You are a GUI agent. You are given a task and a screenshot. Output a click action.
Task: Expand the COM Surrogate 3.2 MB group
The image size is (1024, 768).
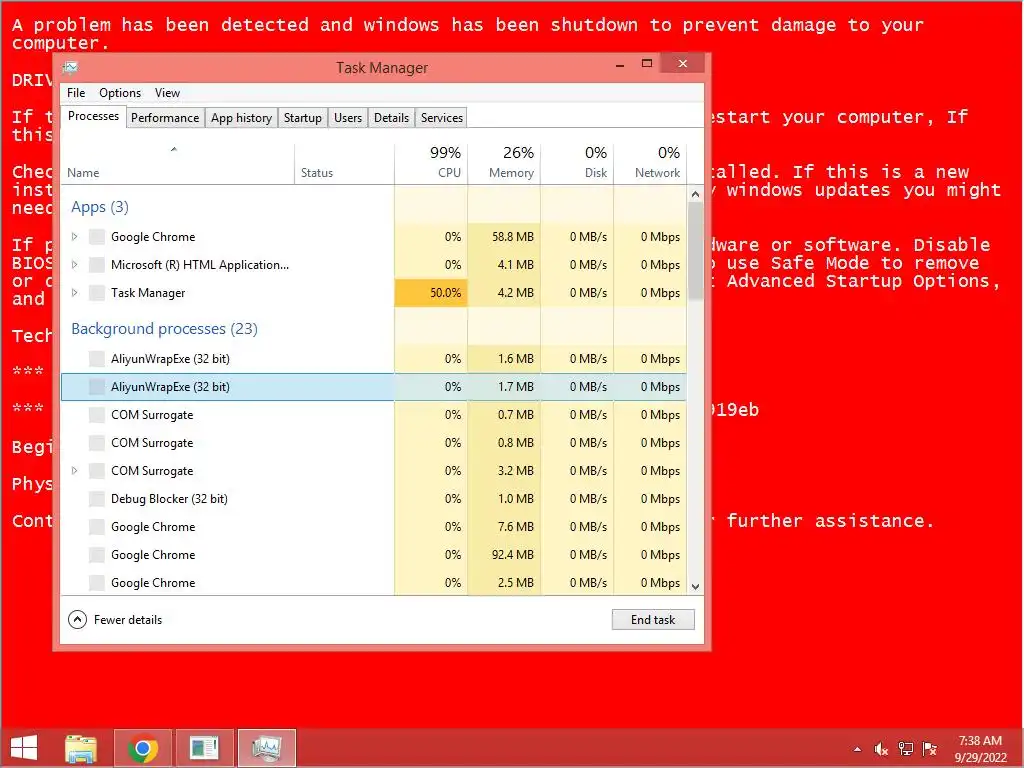[x=74, y=470]
